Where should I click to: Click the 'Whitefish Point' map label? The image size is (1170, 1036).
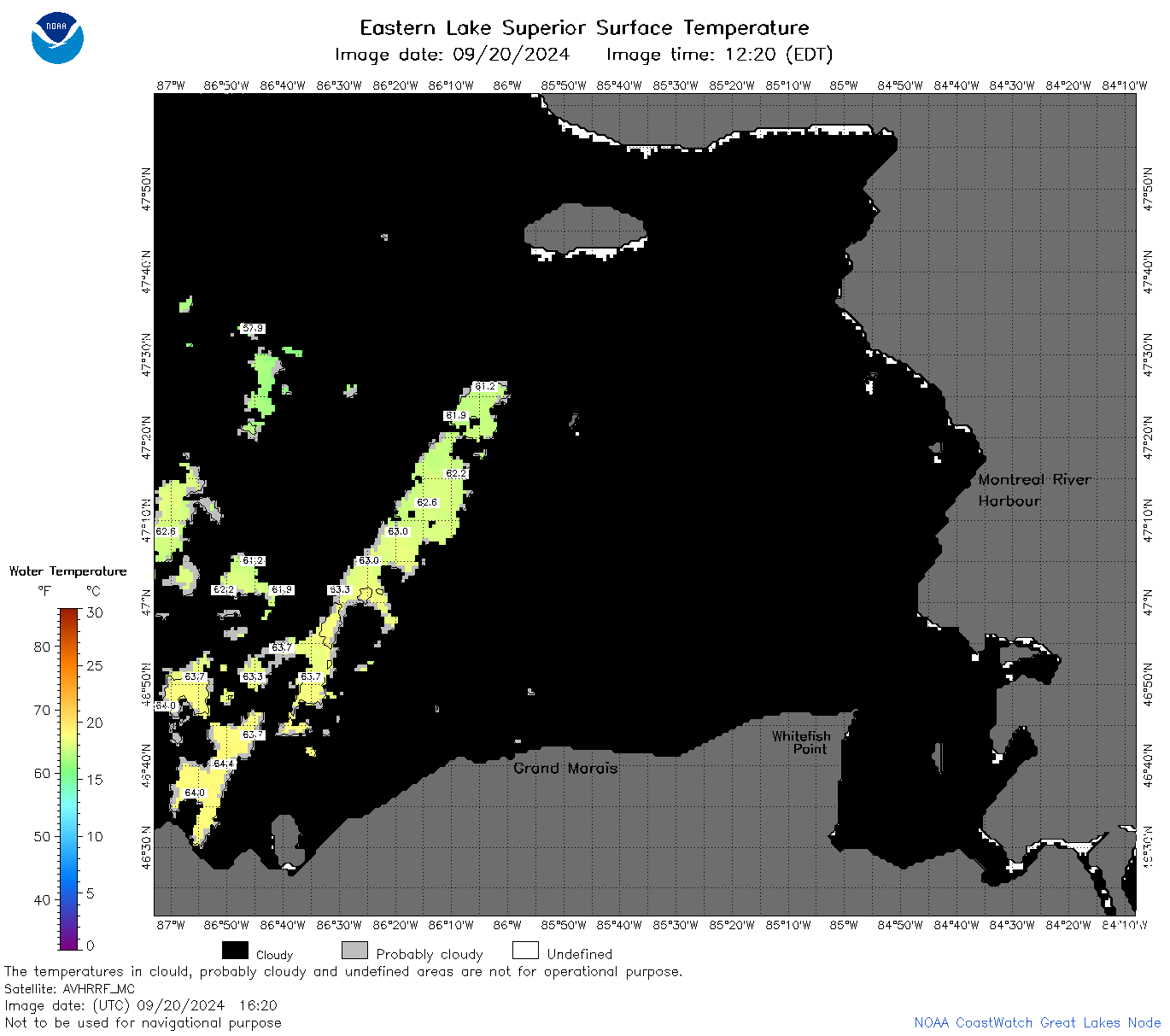[801, 742]
